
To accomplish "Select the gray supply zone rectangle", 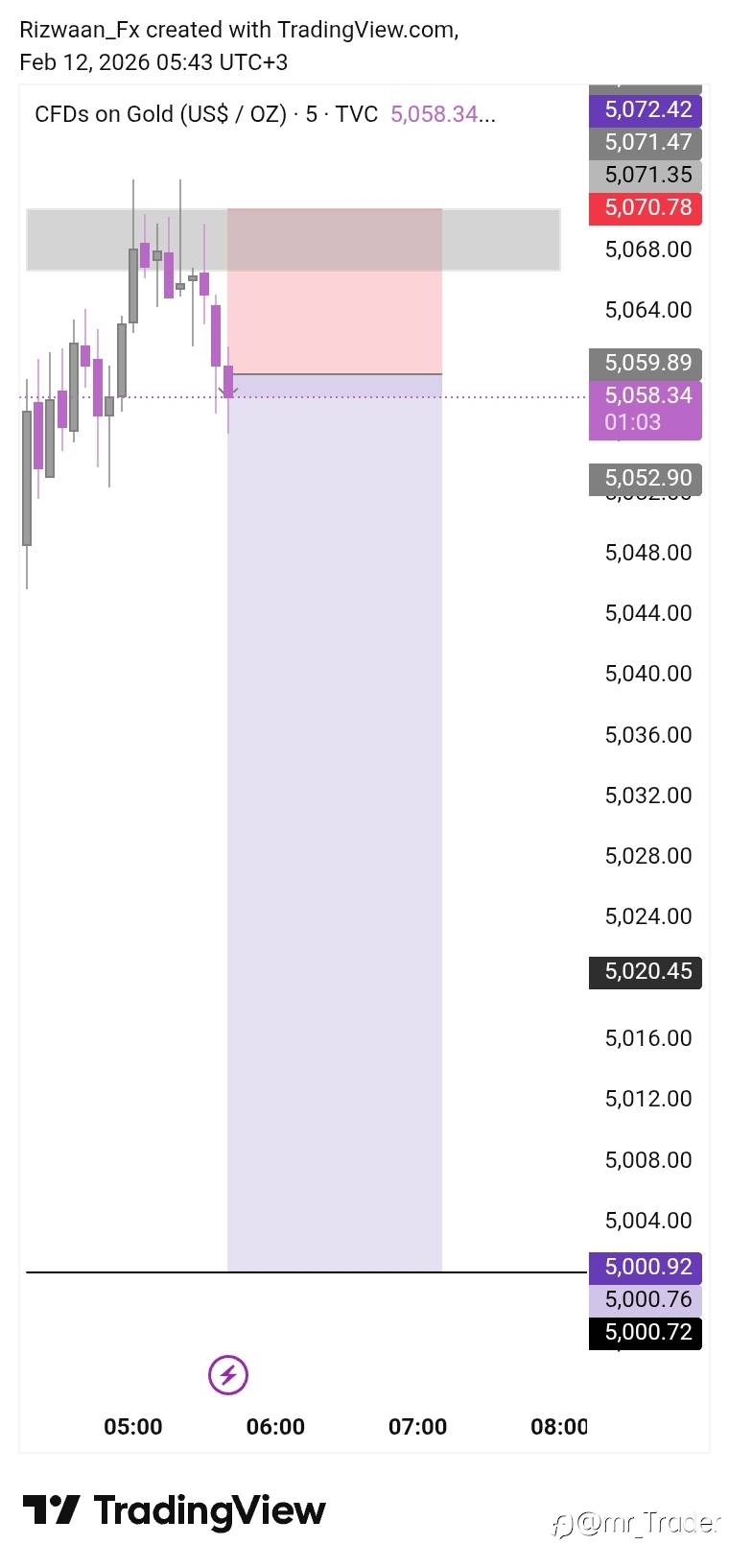I will [125, 240].
